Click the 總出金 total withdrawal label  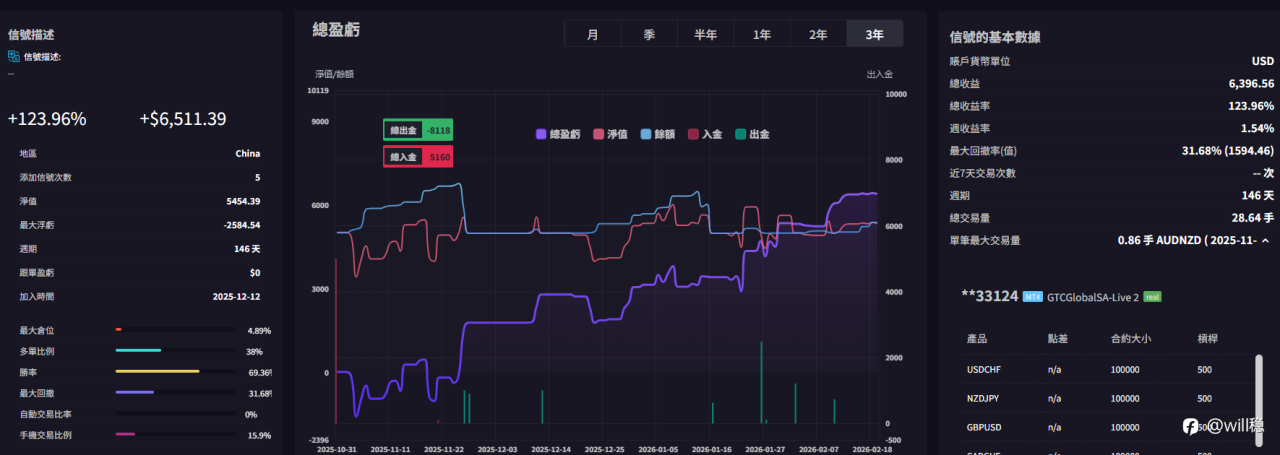(402, 130)
